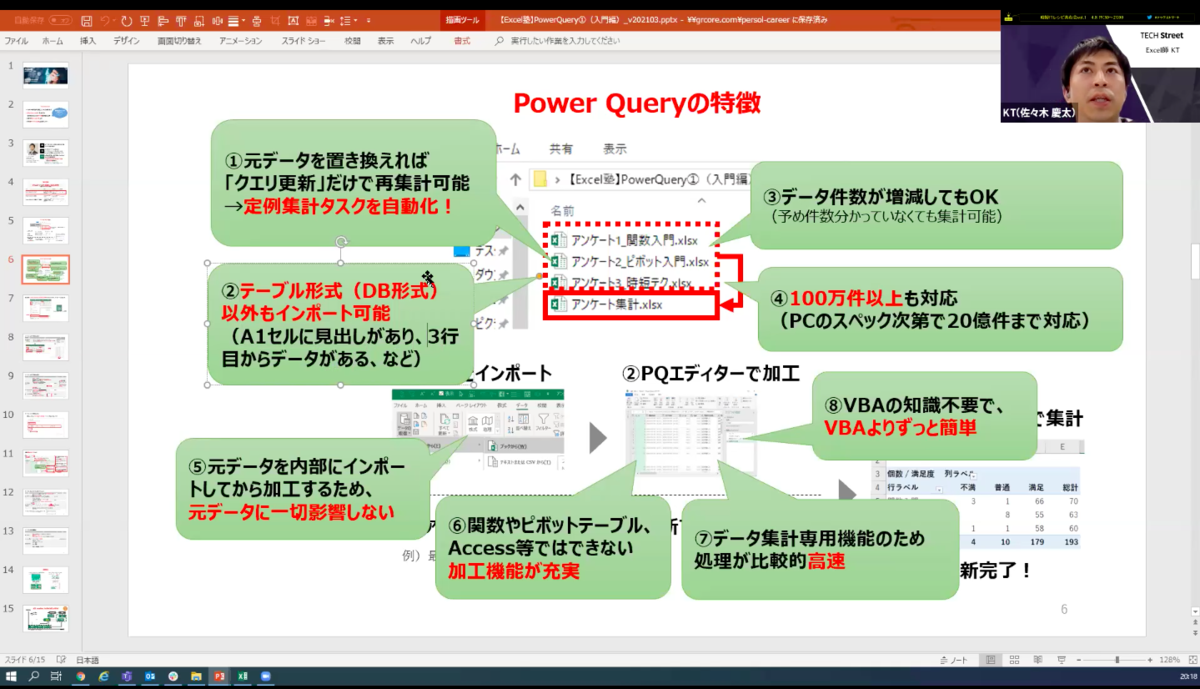Click the 日本語 language indicator
This screenshot has width=1200, height=689.
[x=88, y=660]
